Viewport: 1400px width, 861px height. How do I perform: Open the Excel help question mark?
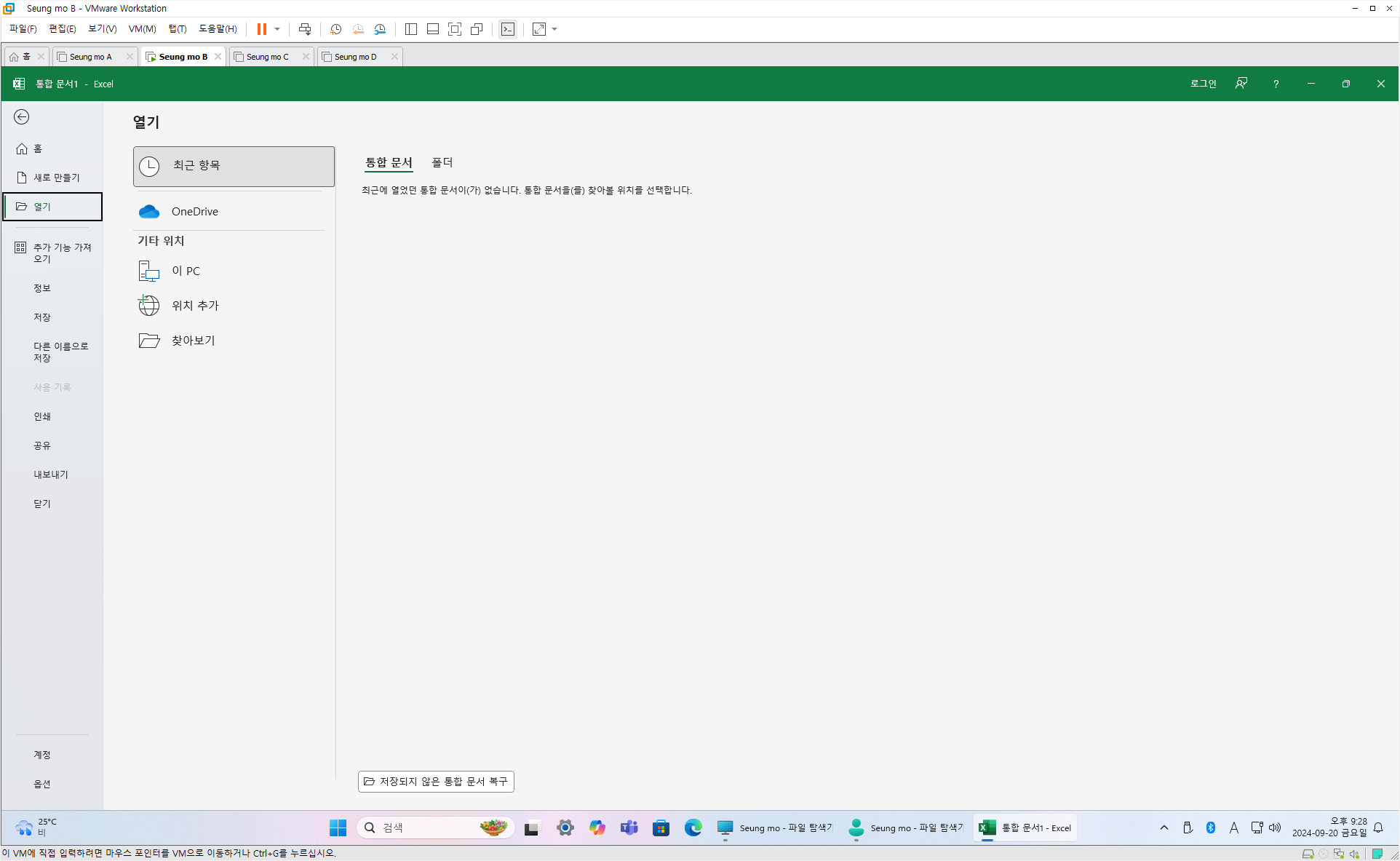(x=1276, y=84)
